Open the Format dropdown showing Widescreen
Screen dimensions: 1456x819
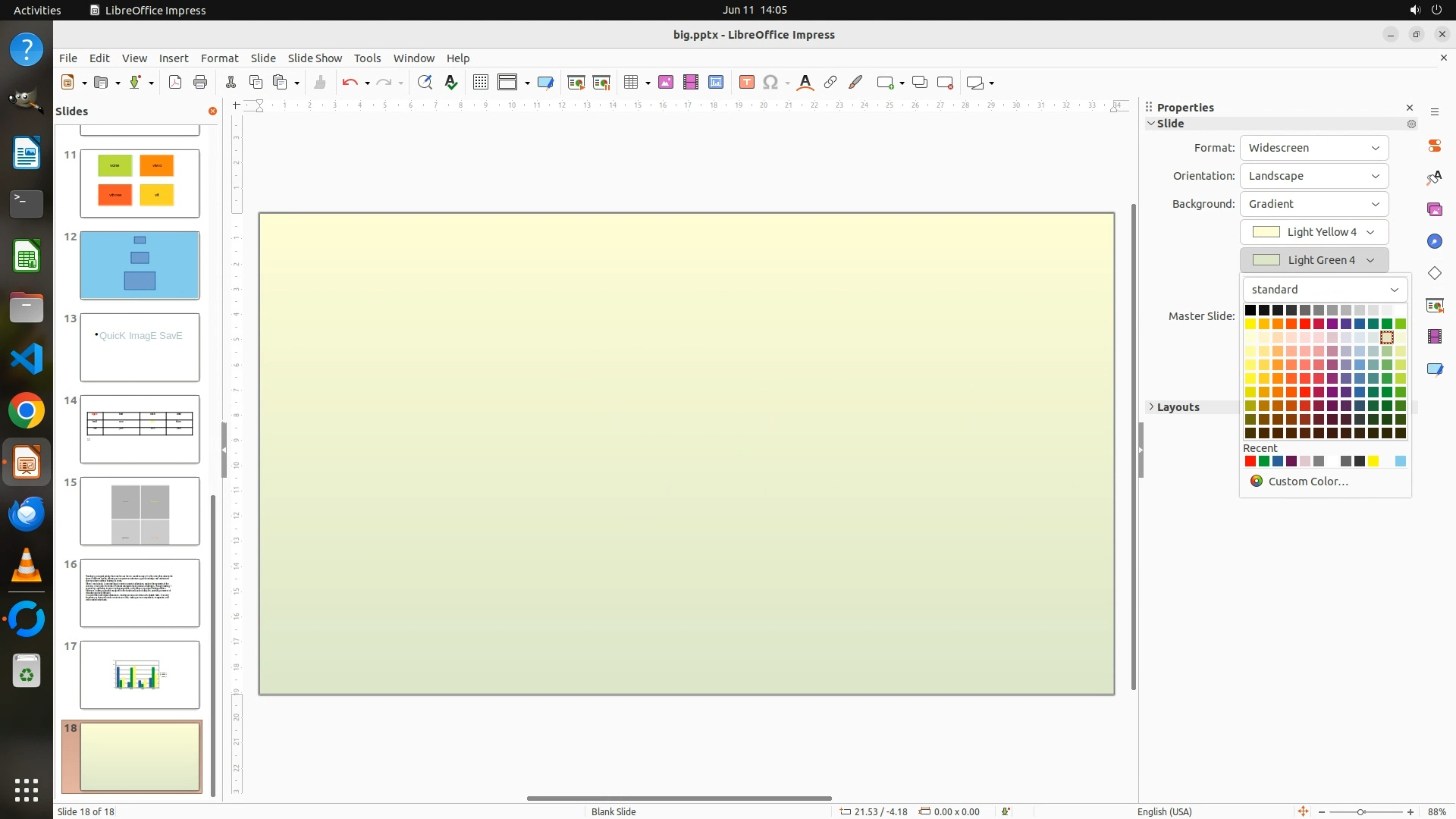coord(1313,148)
